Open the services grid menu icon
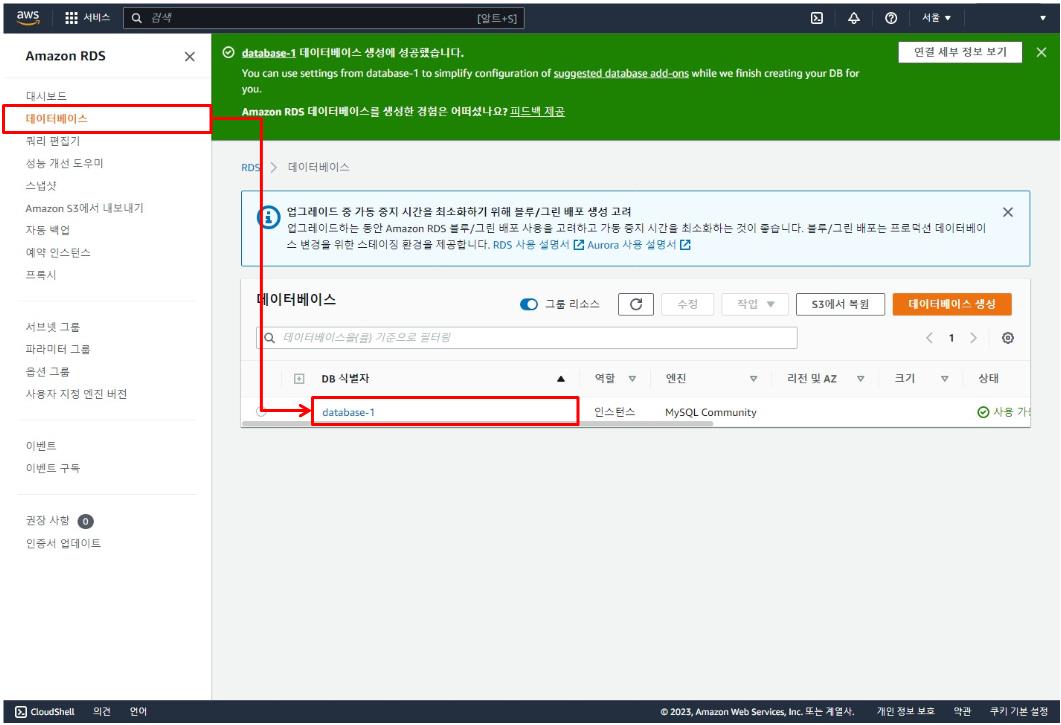1061x725 pixels. (x=71, y=18)
